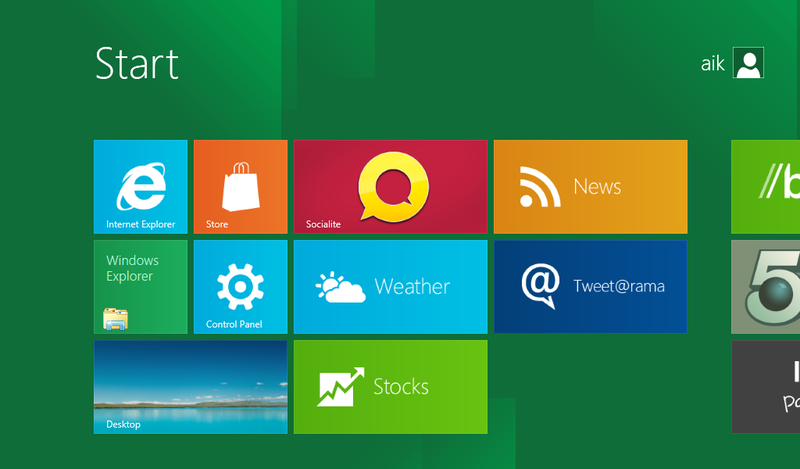This screenshot has height=469, width=800.
Task: Click the aik user avatar icon
Action: click(748, 63)
